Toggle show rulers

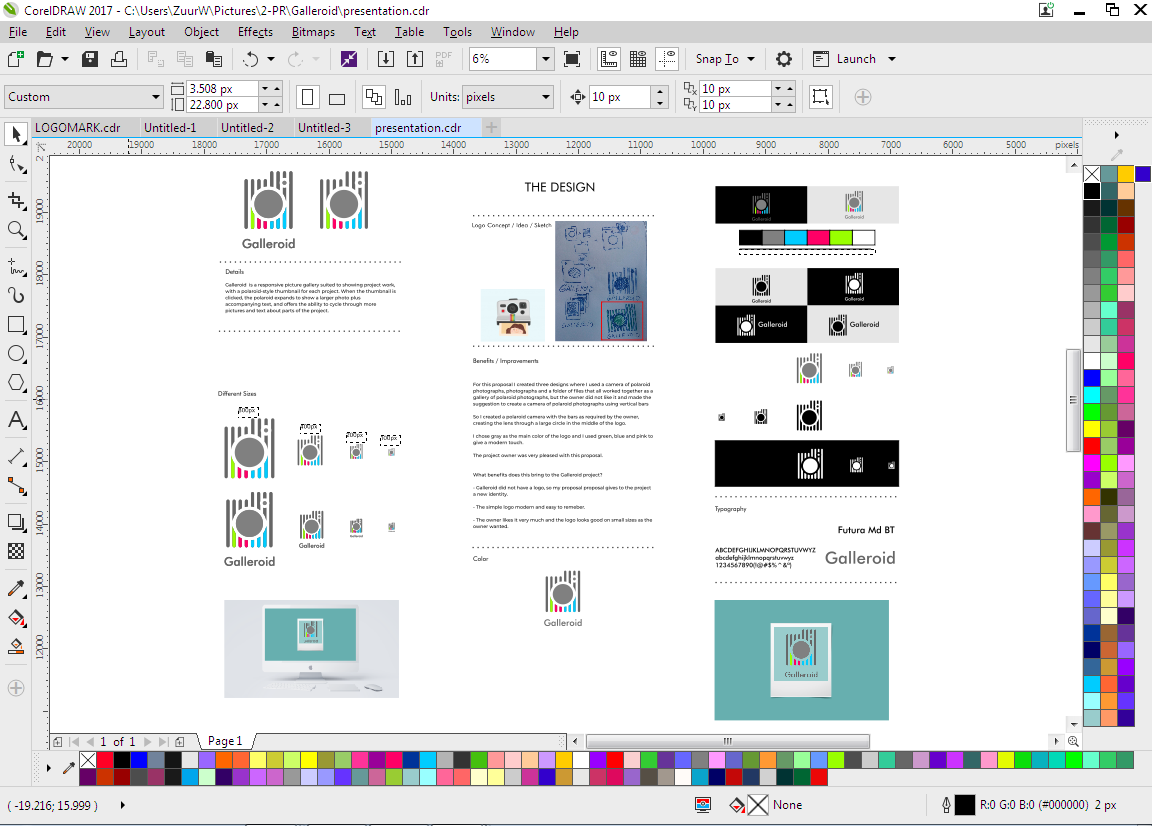click(x=609, y=59)
